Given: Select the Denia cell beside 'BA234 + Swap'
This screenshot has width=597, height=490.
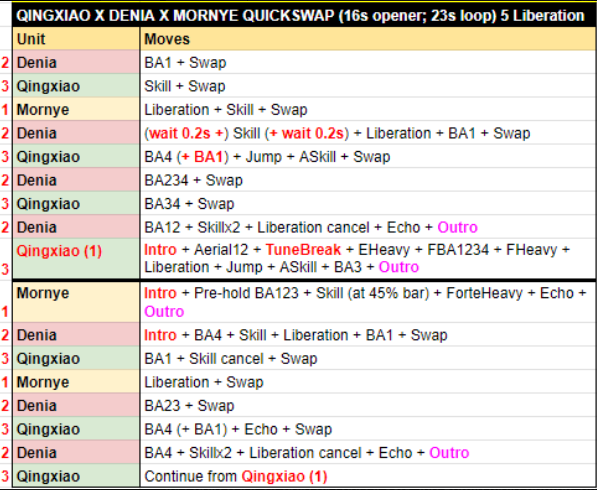Looking at the screenshot, I should 76,180.
